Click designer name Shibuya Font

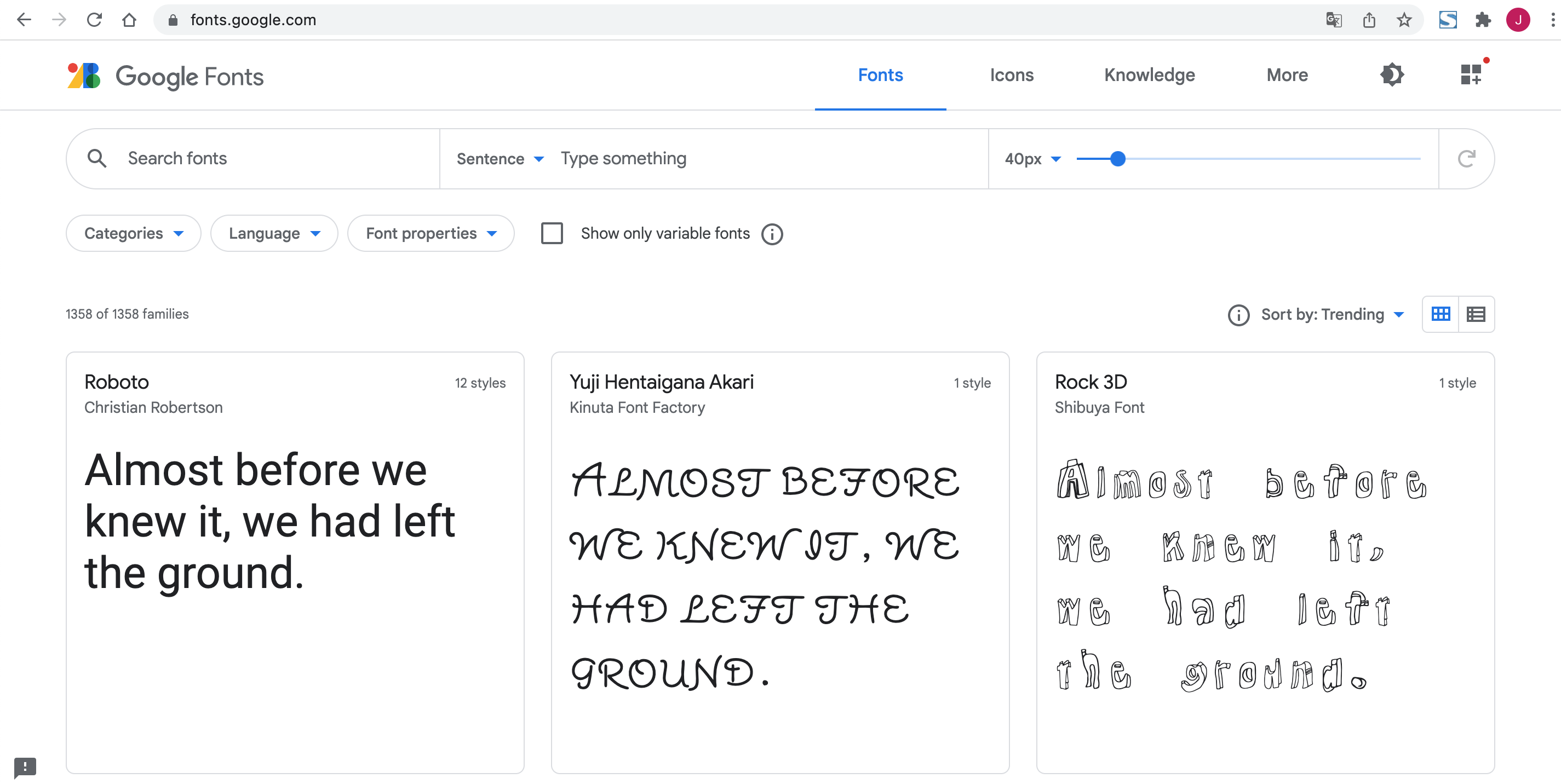click(1099, 407)
